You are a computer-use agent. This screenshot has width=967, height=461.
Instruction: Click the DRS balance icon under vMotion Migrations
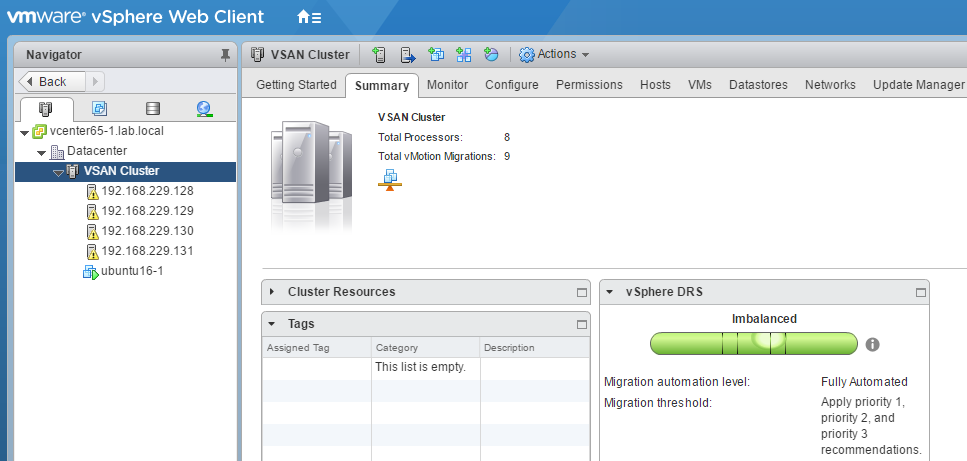pyautogui.click(x=390, y=179)
